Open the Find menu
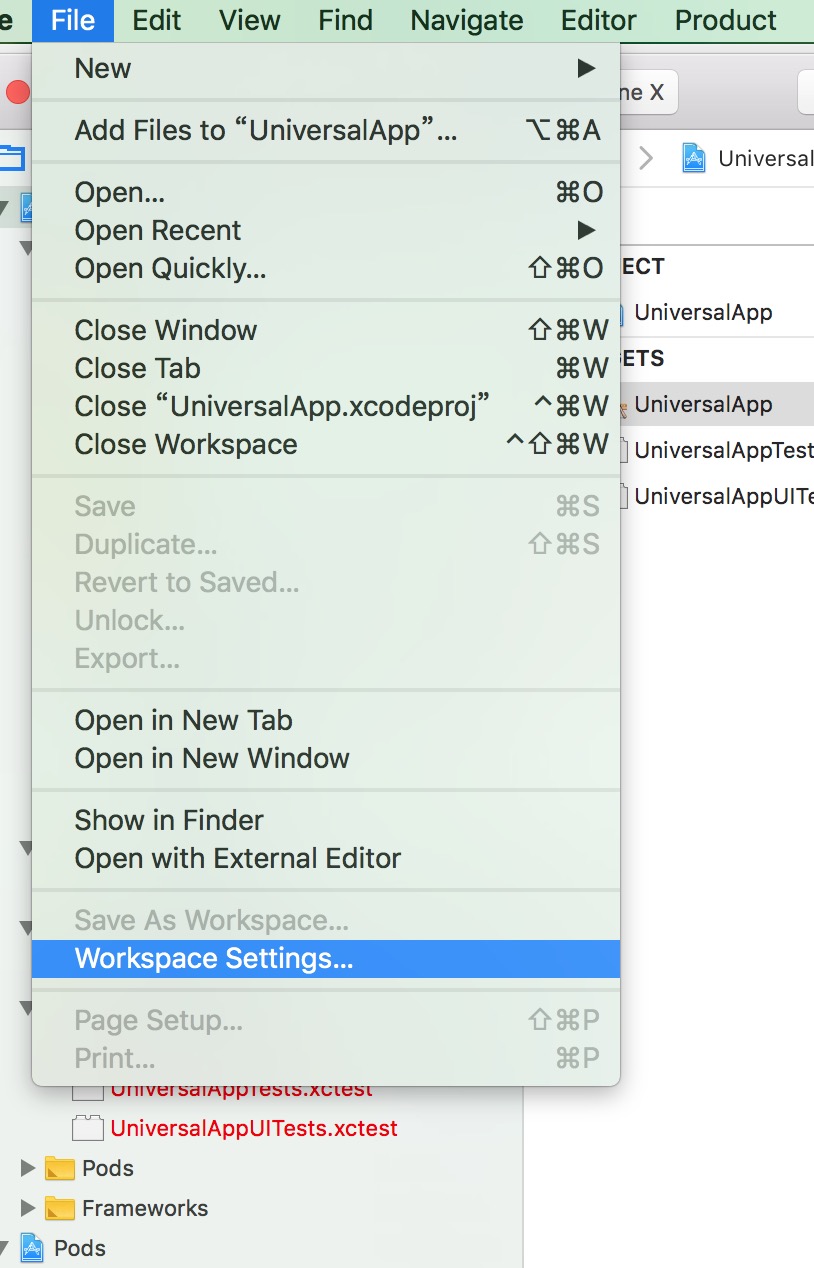This screenshot has width=814, height=1268. click(x=345, y=20)
